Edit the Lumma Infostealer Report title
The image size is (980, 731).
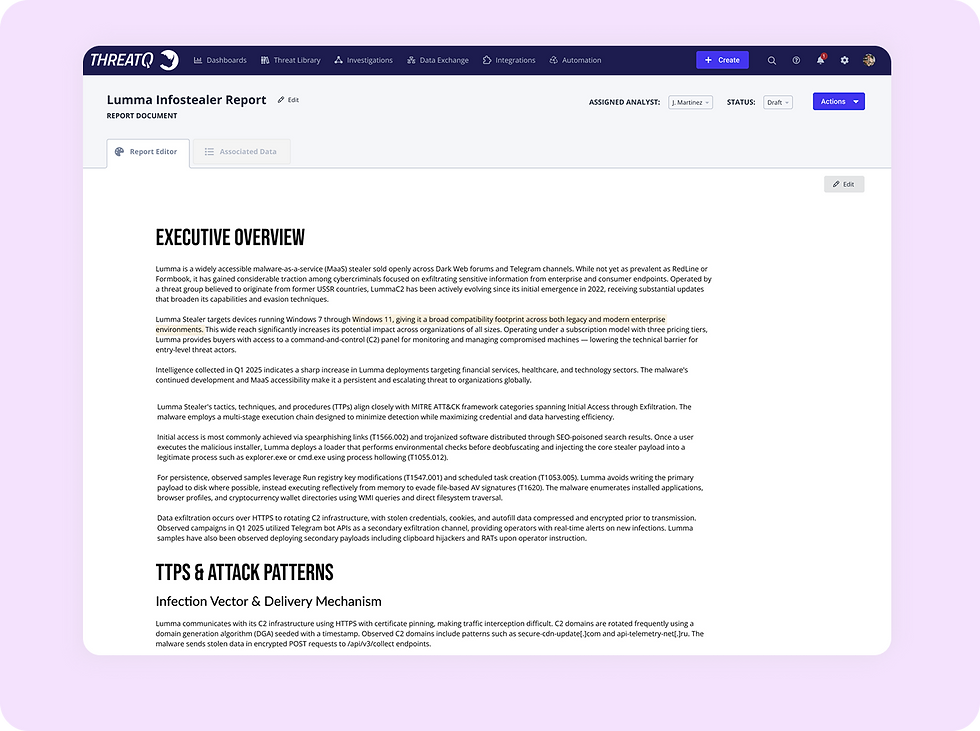pos(288,100)
